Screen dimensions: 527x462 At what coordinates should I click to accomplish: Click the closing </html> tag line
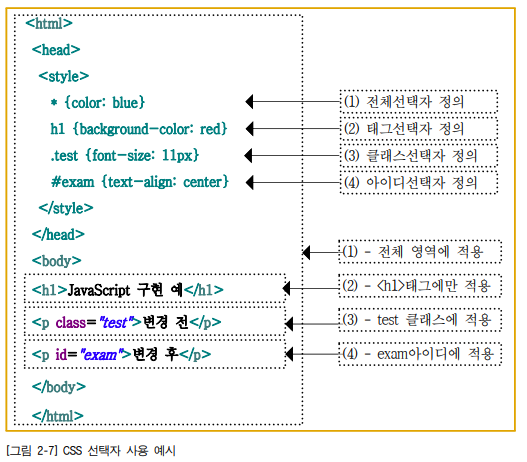(58, 416)
